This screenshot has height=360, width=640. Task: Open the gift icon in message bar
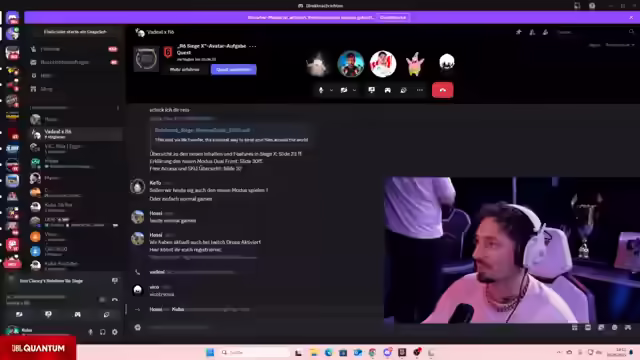575,327
